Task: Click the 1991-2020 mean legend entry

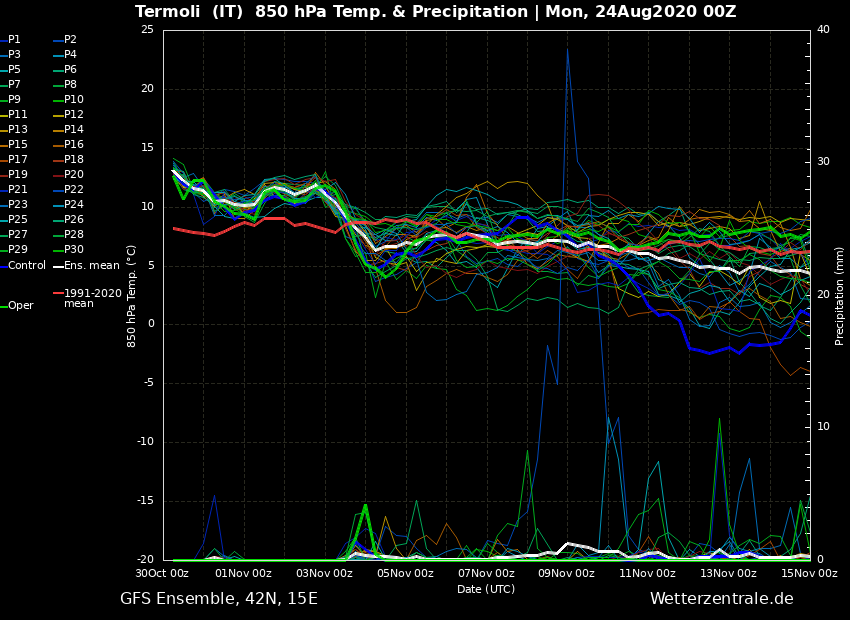Action: [x=92, y=298]
